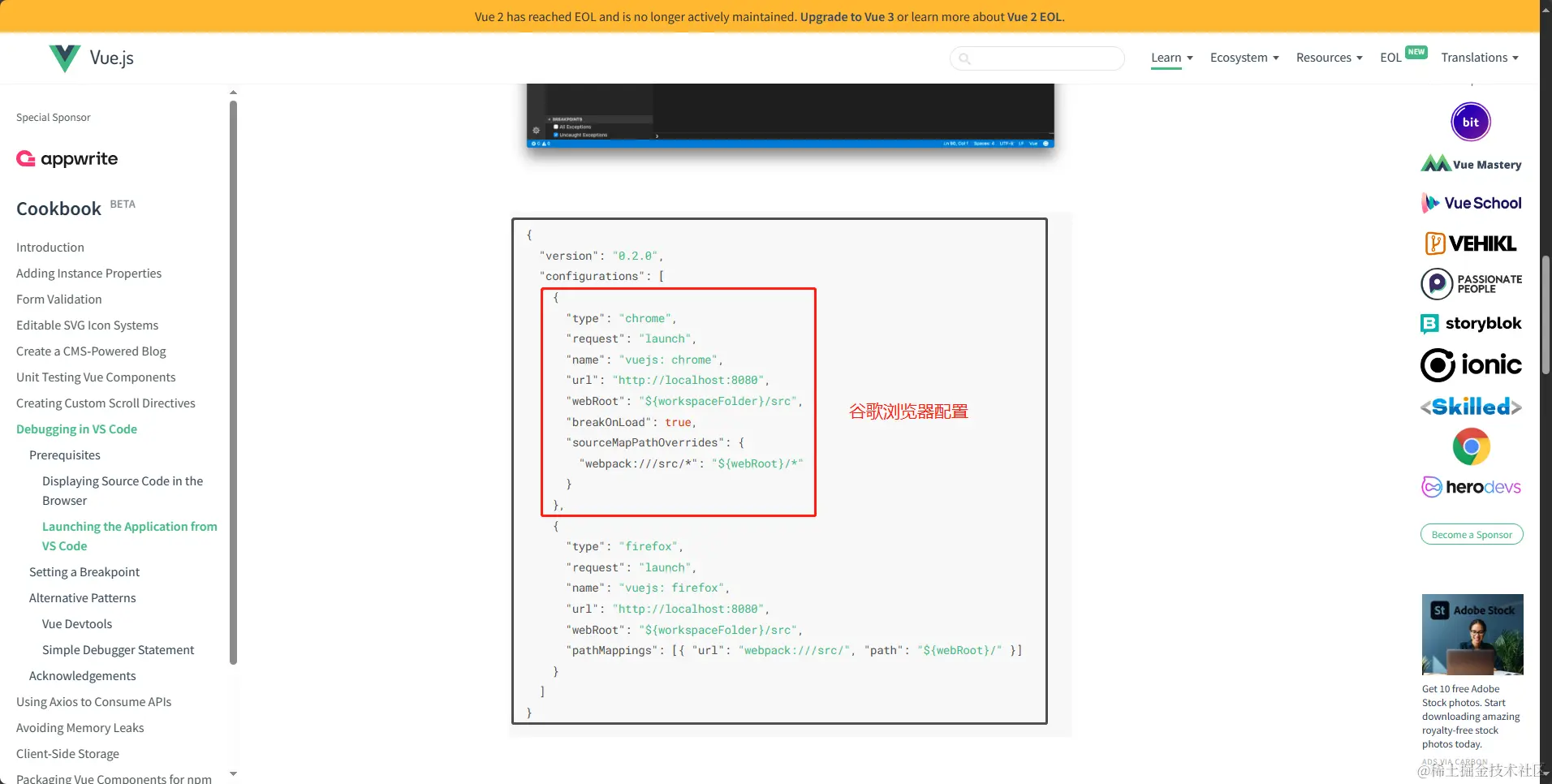The height and width of the screenshot is (784, 1552).
Task: Click the VS Code screenshot image
Action: [x=791, y=116]
